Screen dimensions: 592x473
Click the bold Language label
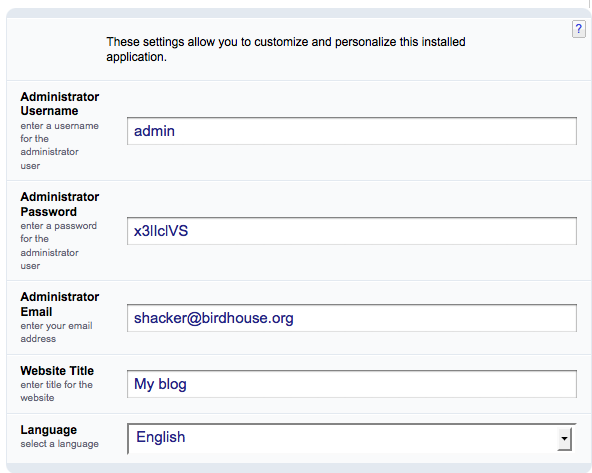49,430
